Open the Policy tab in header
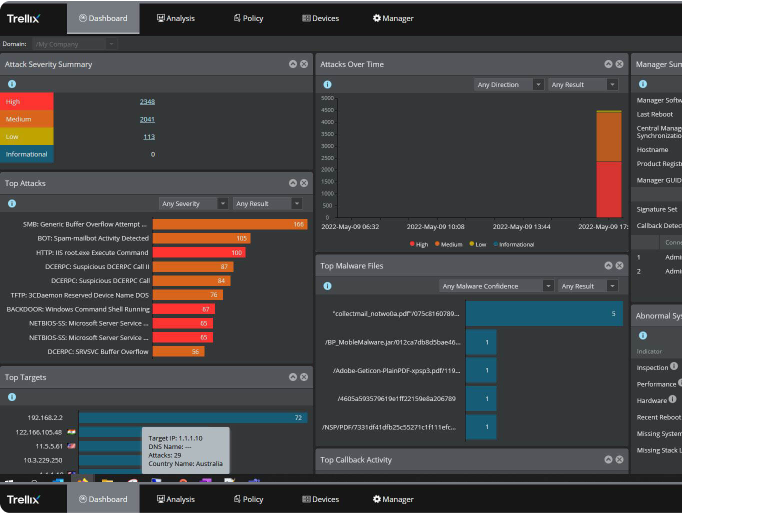 tap(249, 18)
